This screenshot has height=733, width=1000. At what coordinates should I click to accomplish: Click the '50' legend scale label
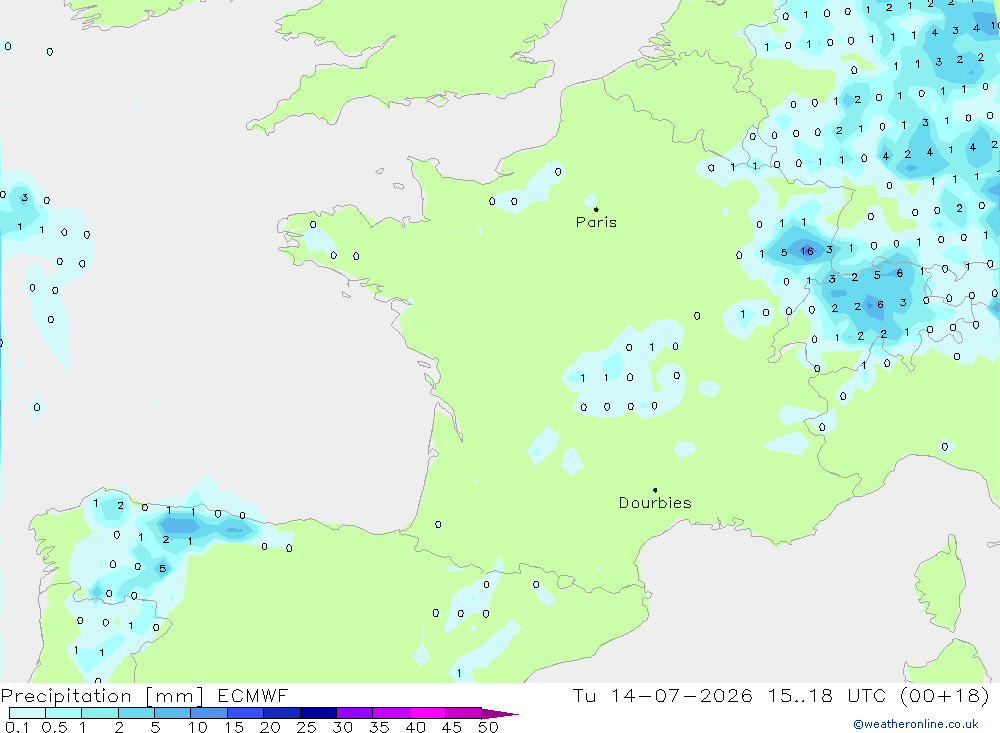pos(488,727)
